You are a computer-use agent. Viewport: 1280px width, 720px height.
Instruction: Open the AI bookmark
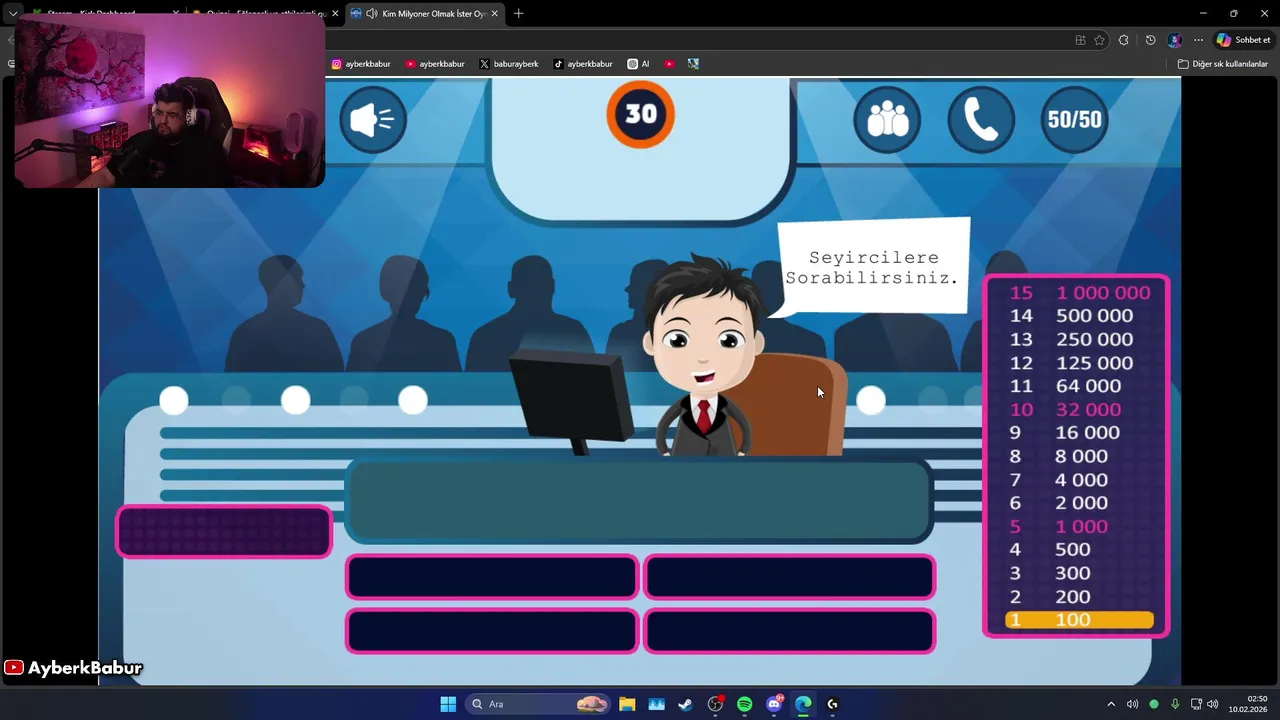[x=638, y=64]
